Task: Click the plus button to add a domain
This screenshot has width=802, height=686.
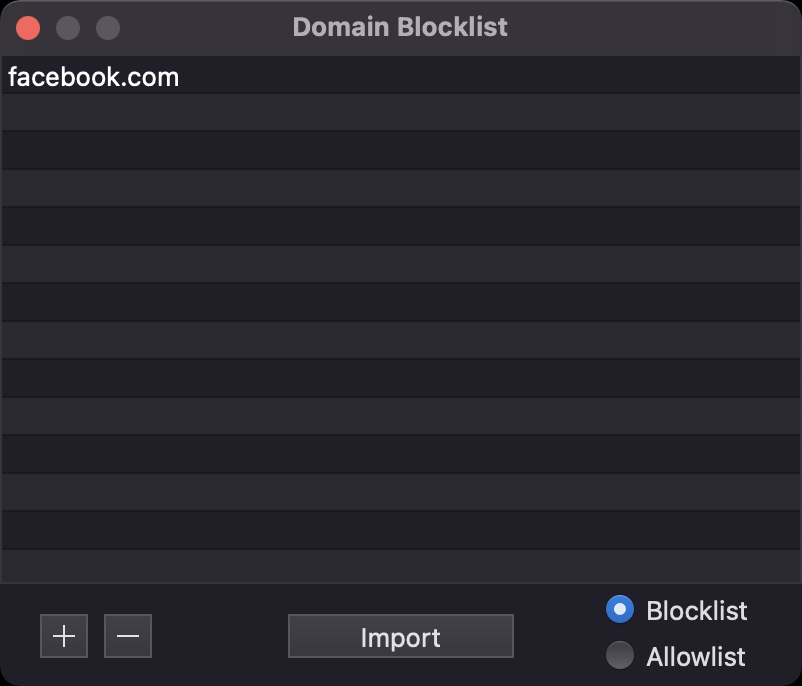Action: pyautogui.click(x=64, y=636)
